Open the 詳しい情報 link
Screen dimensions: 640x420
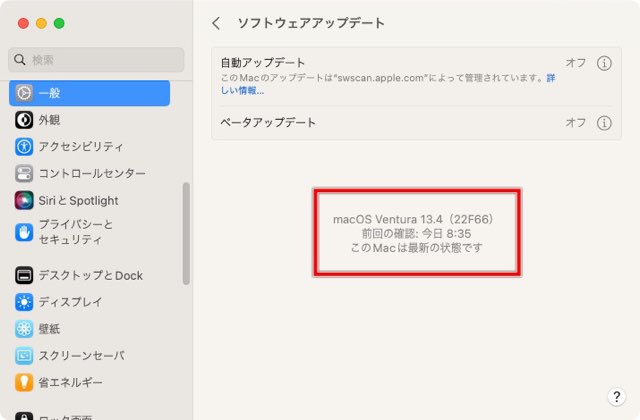(x=242, y=91)
